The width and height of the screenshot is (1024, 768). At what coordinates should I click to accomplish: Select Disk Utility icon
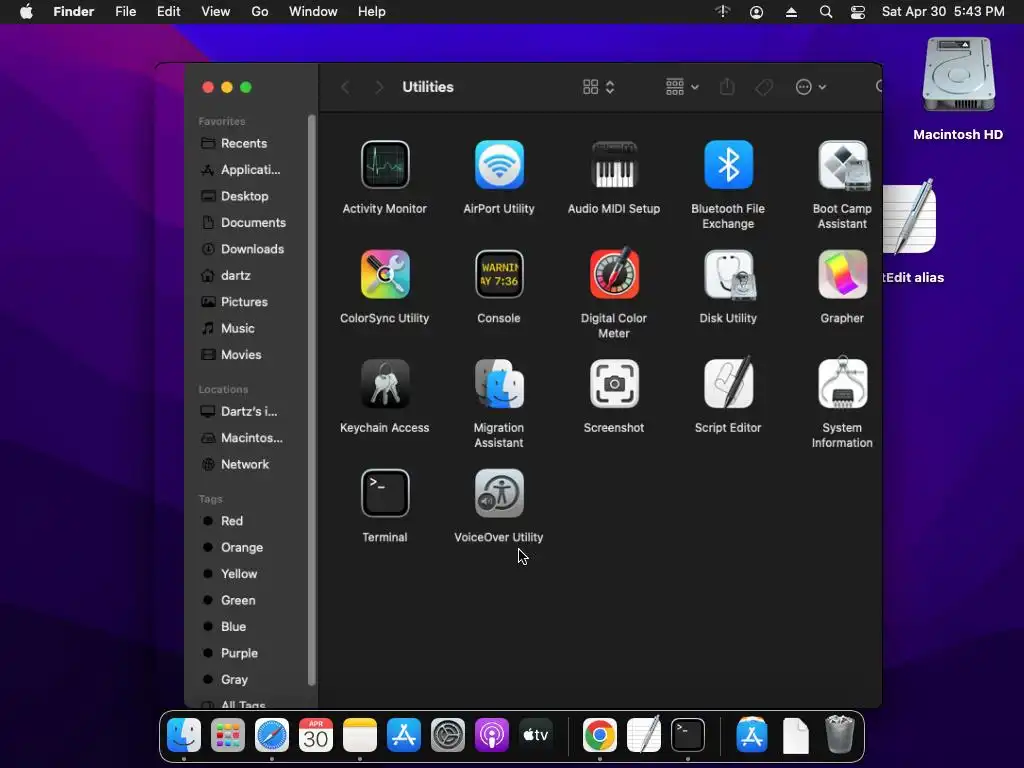(728, 274)
